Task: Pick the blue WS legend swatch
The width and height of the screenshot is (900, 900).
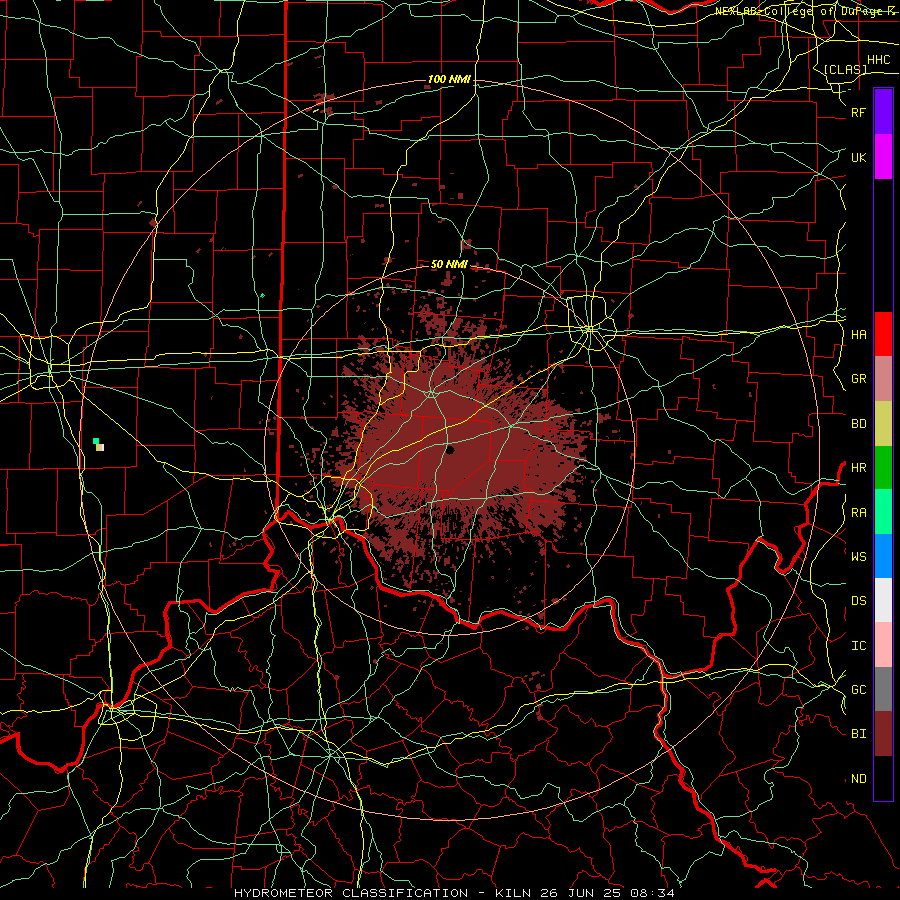Action: pos(883,556)
